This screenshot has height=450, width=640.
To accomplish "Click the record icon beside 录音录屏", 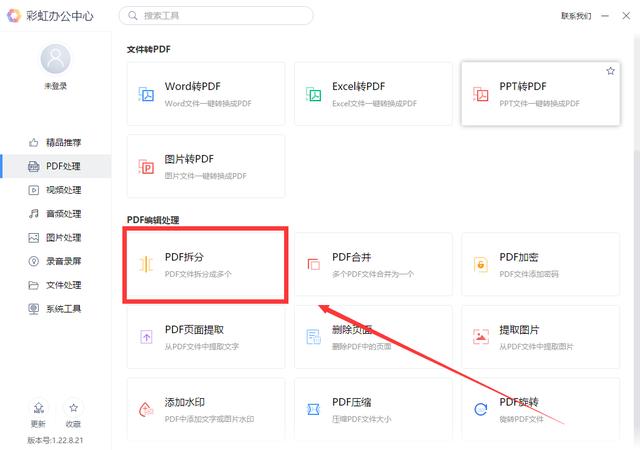I will tap(33, 261).
